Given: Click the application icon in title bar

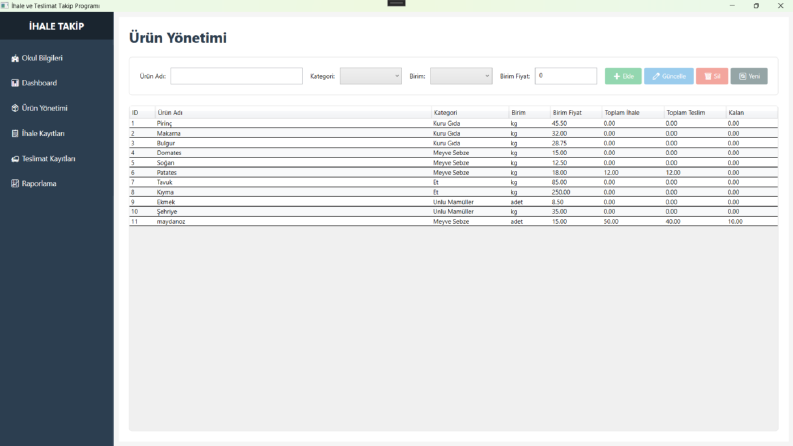Looking at the screenshot, I should tap(5, 6).
